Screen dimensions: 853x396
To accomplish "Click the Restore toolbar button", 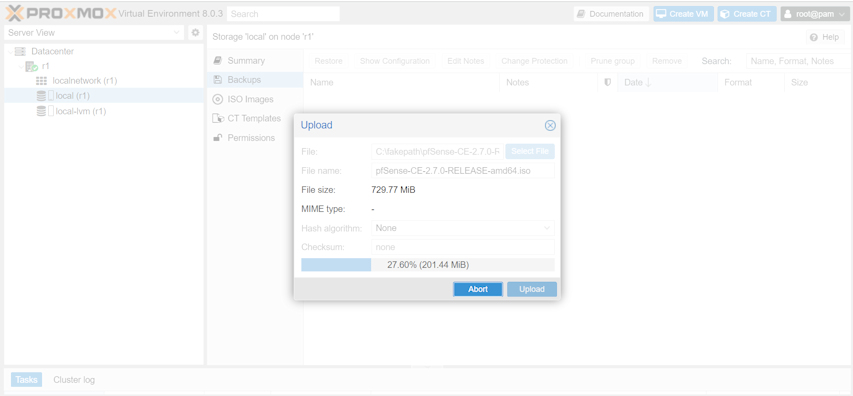I will tap(329, 61).
